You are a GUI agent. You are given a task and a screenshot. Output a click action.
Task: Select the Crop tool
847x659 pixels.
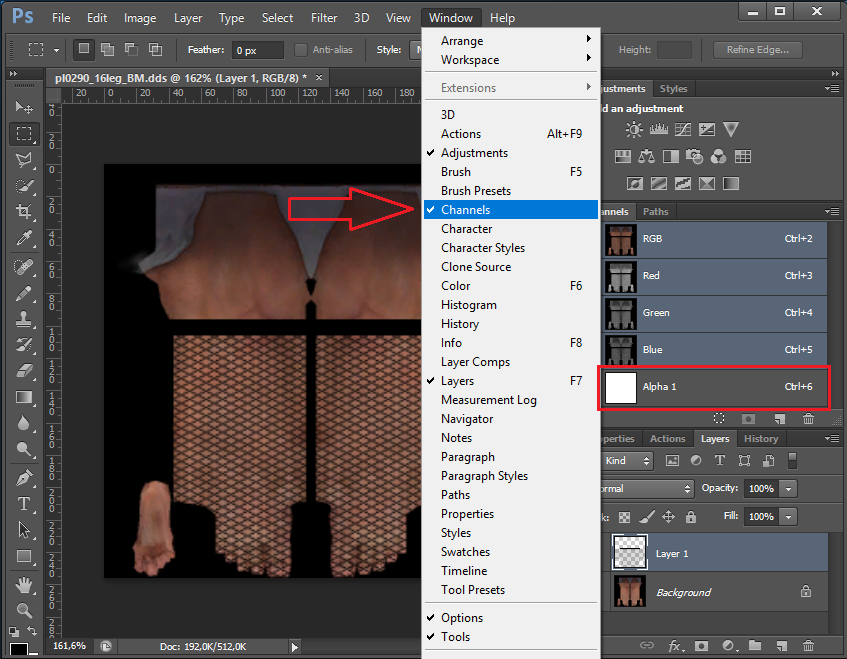(24, 211)
